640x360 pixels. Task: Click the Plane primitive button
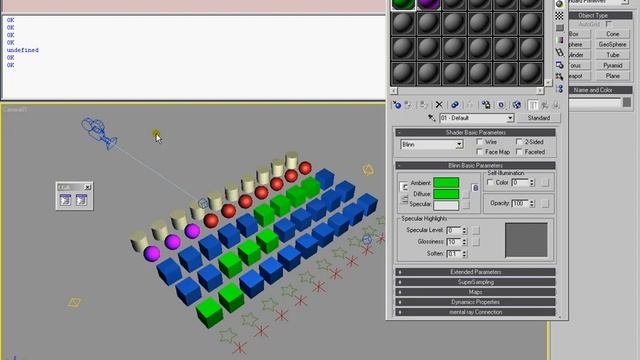coord(613,76)
